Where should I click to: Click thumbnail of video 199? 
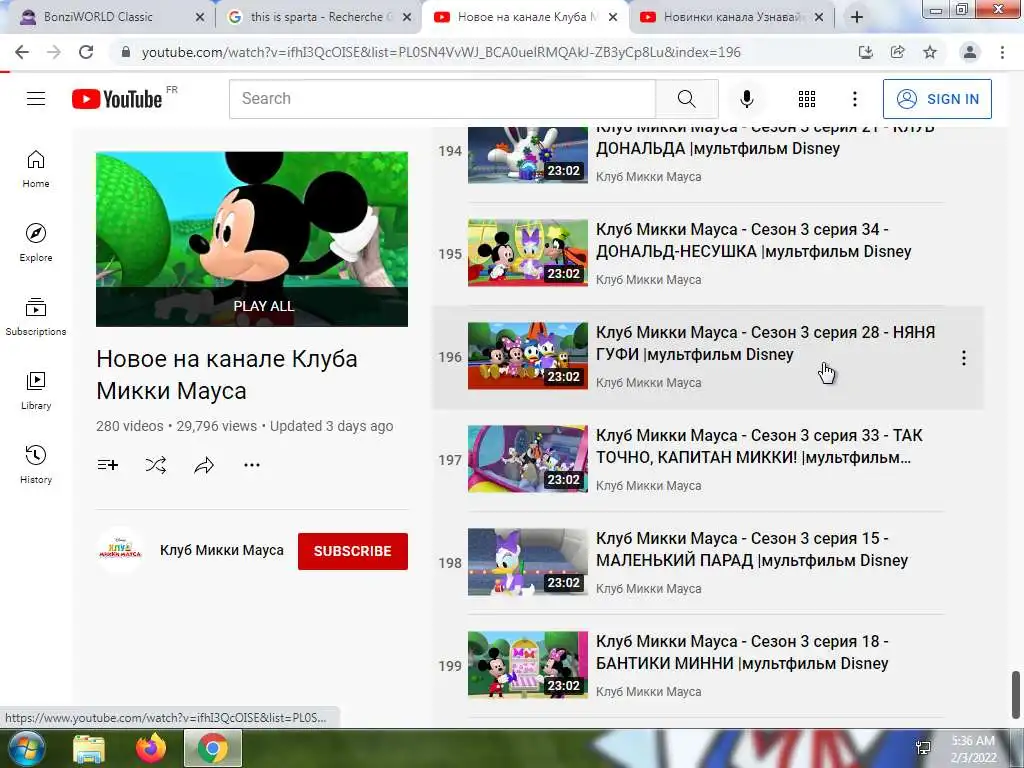point(528,665)
